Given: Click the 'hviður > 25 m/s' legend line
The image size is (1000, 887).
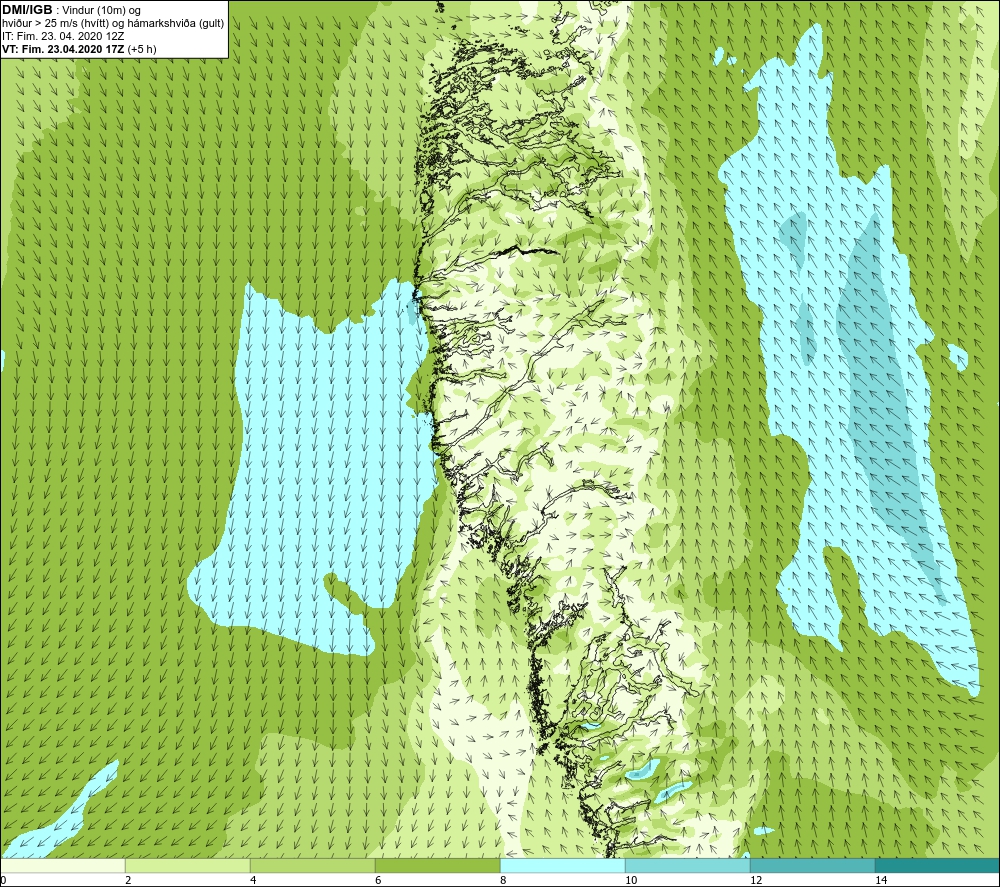Looking at the screenshot, I should coord(113,24).
